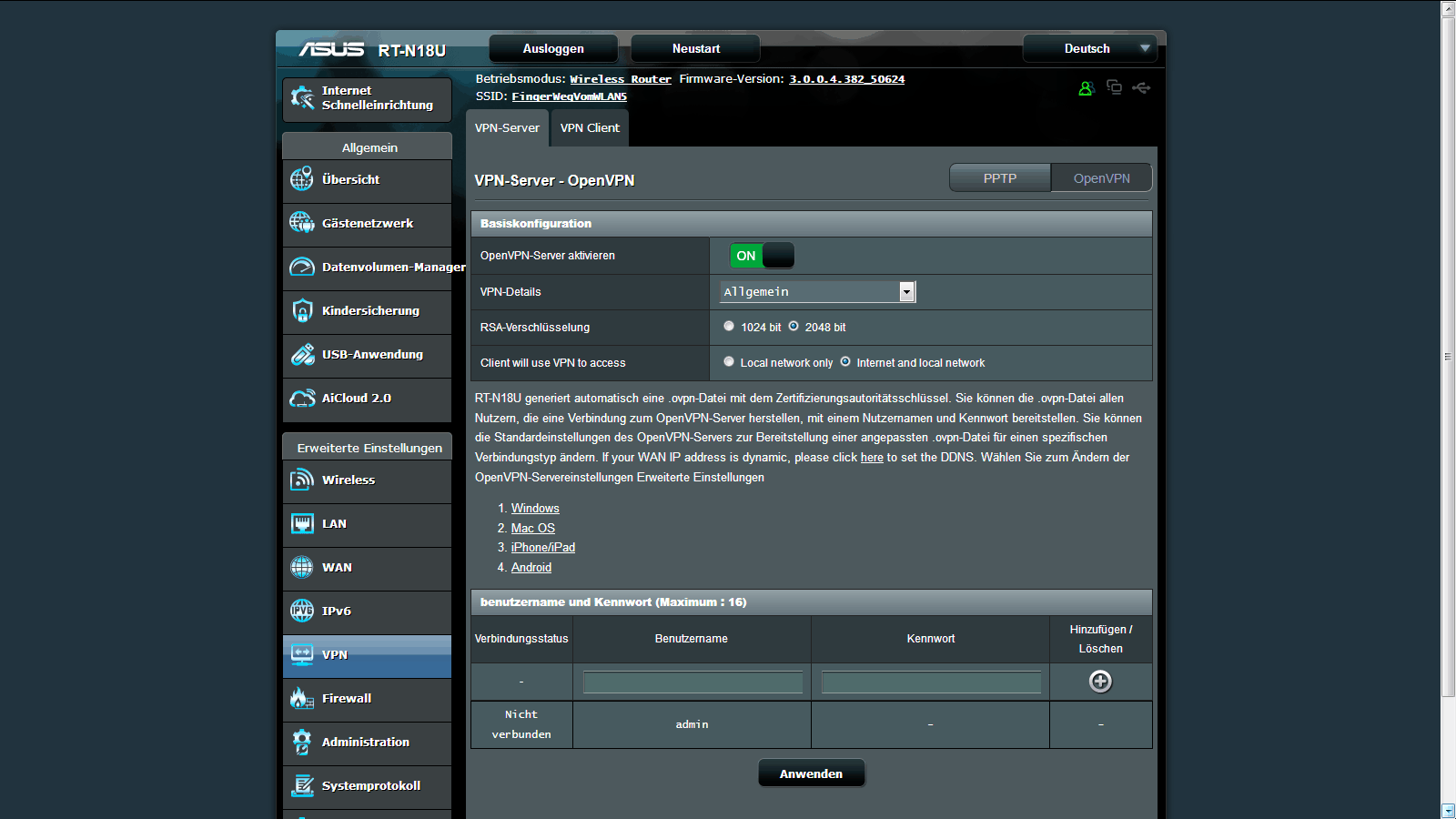Open the Android setup link
The width and height of the screenshot is (1456, 819).
click(531, 568)
